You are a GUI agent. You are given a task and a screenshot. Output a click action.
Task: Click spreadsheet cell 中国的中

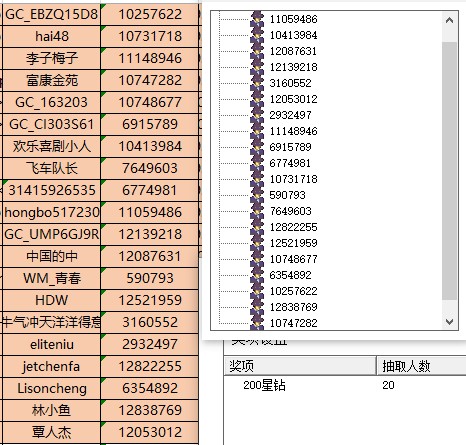[51, 256]
